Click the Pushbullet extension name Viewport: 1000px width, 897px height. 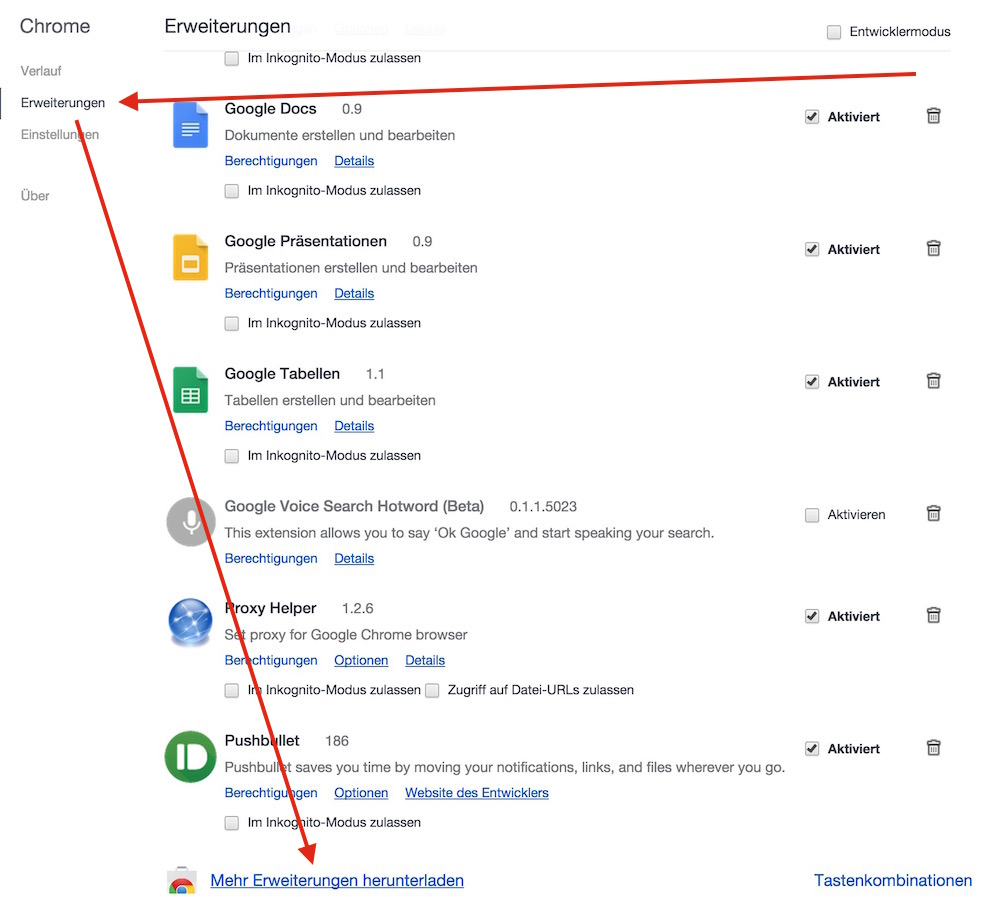[x=261, y=741]
